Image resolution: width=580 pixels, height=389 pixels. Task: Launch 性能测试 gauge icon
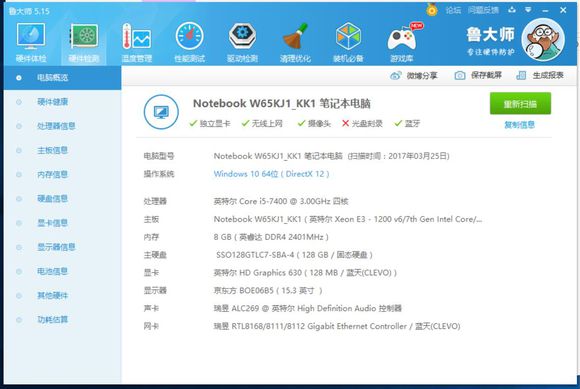[189, 42]
